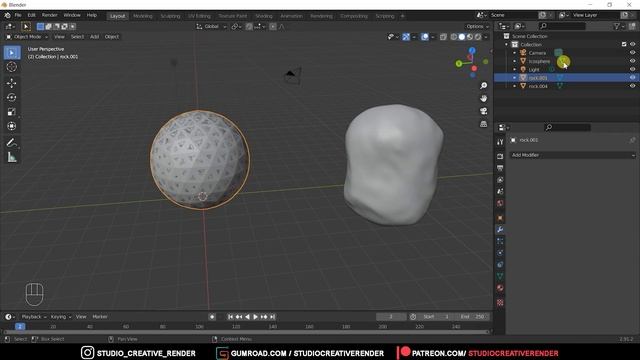Switch to material preview shading
Image resolution: width=640 pixels, height=360 pixels.
pos(470,37)
